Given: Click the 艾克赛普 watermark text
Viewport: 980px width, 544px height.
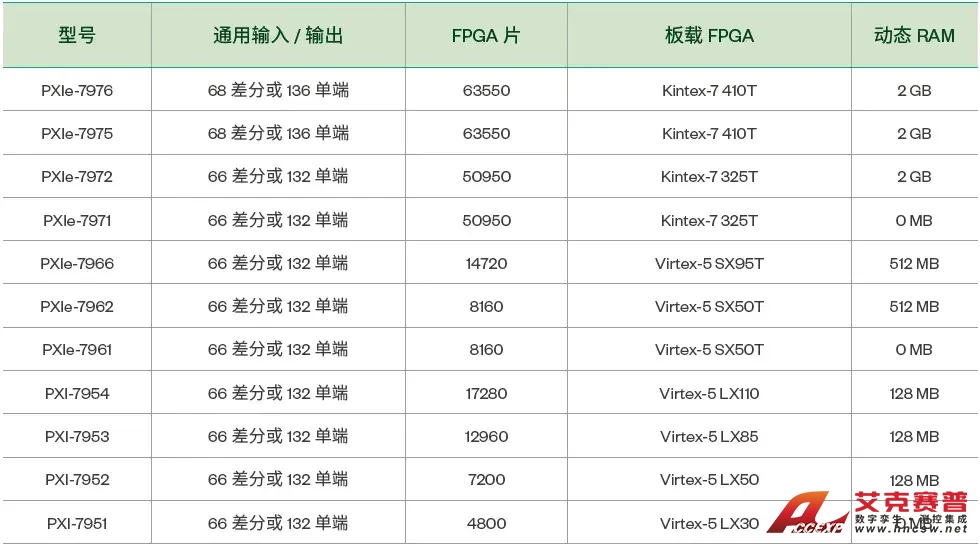Looking at the screenshot, I should click(x=911, y=502).
